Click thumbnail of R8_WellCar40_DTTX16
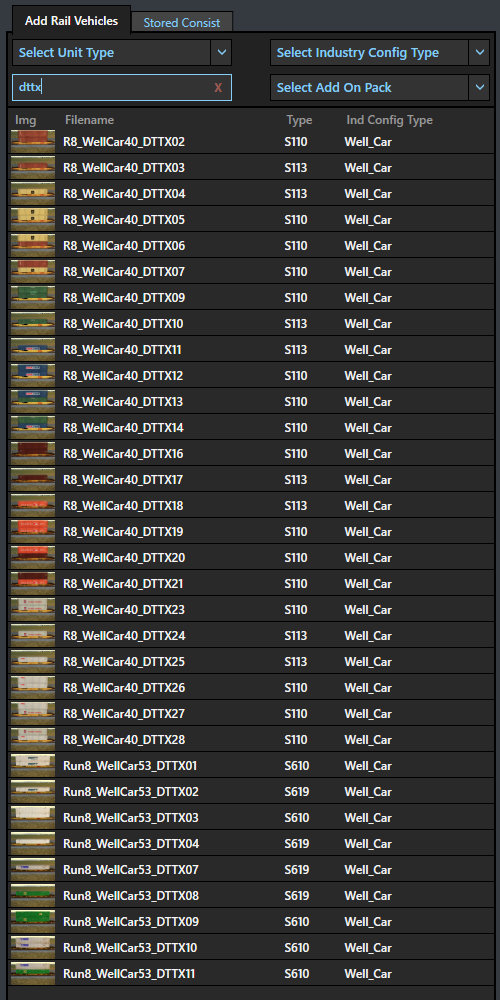Screen dimensions: 500x1000 pos(33,453)
